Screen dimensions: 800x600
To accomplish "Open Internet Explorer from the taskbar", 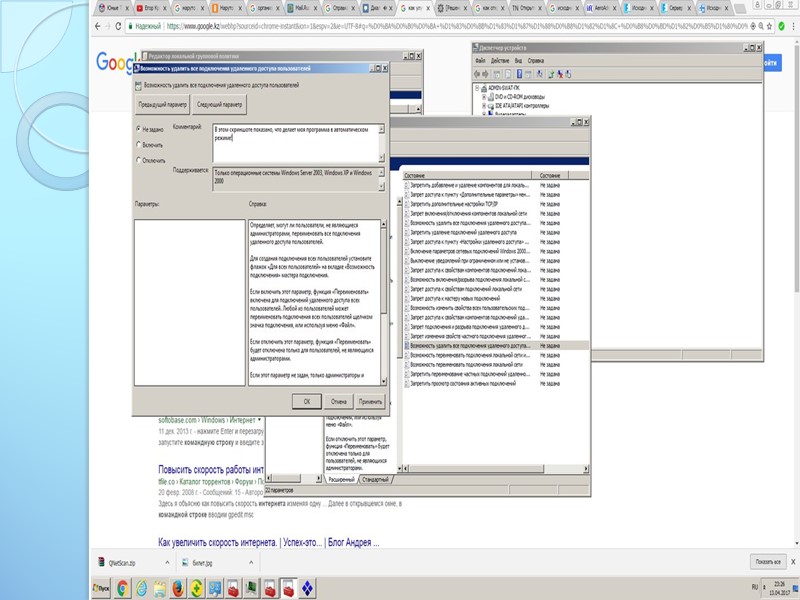I will click(x=141, y=588).
